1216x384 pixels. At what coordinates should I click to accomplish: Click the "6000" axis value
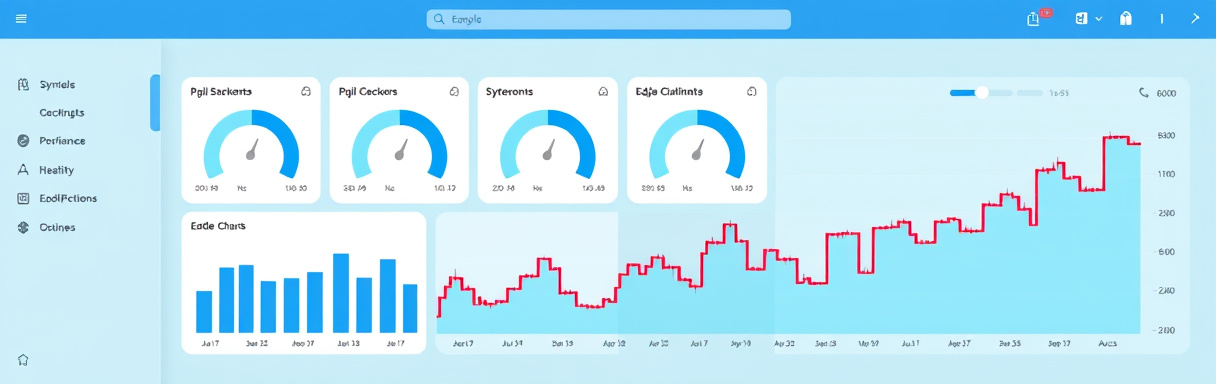(1166, 93)
